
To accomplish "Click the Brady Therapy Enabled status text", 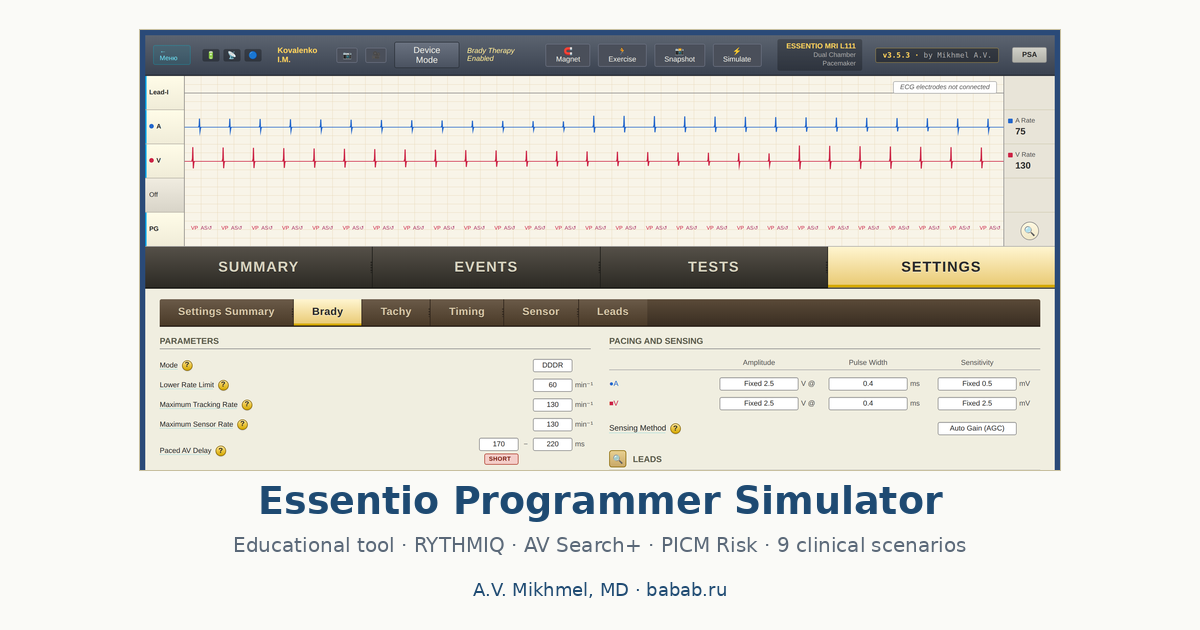I will [x=491, y=54].
